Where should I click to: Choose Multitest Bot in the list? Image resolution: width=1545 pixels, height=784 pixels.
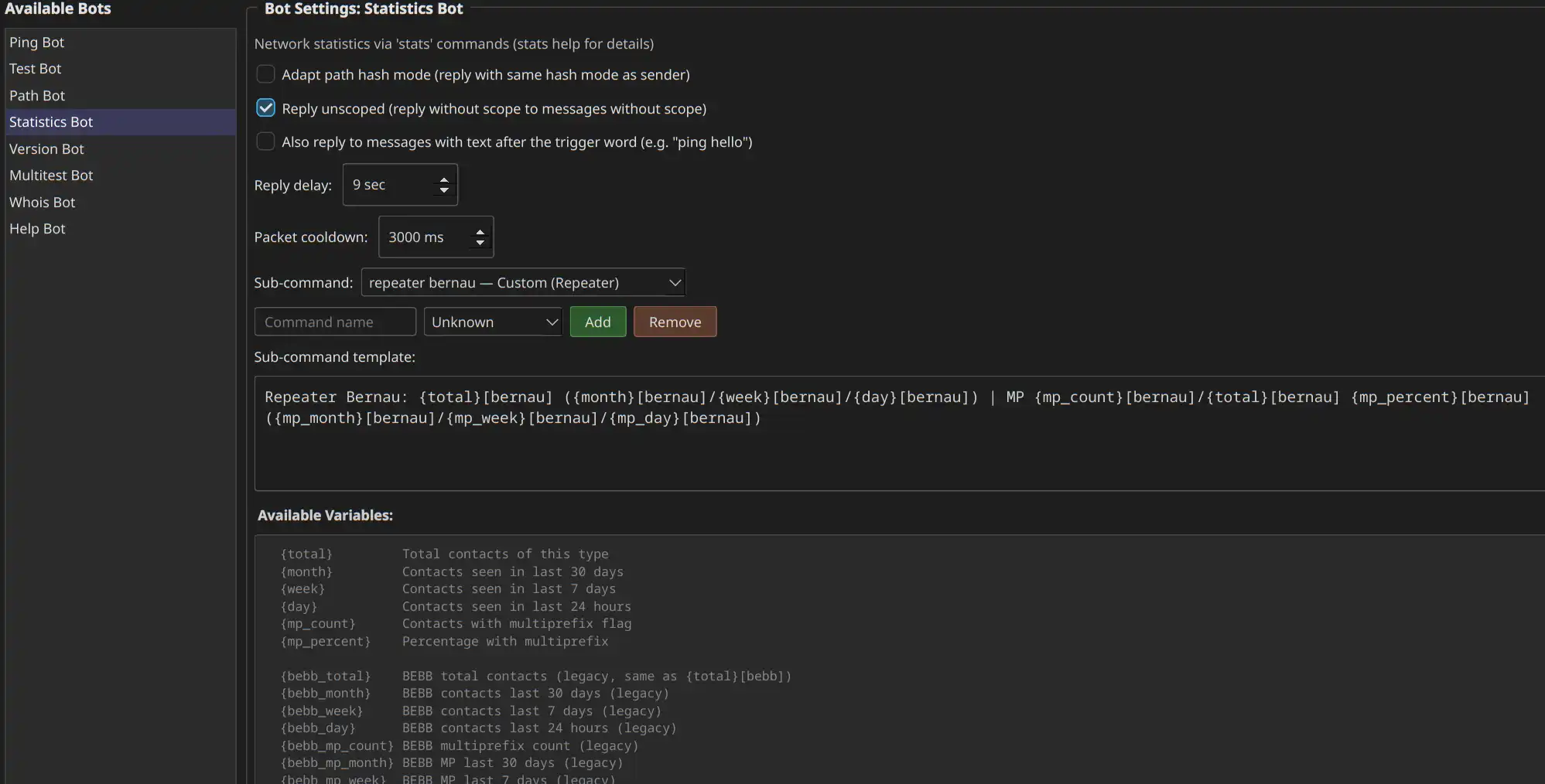pyautogui.click(x=51, y=176)
